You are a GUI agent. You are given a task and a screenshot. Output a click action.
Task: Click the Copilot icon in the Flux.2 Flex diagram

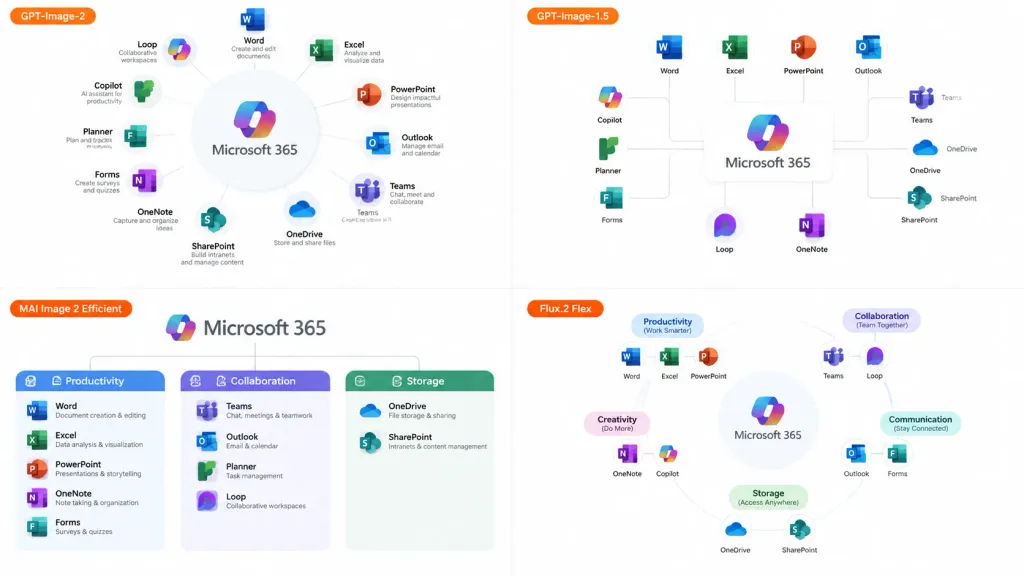[x=667, y=453]
